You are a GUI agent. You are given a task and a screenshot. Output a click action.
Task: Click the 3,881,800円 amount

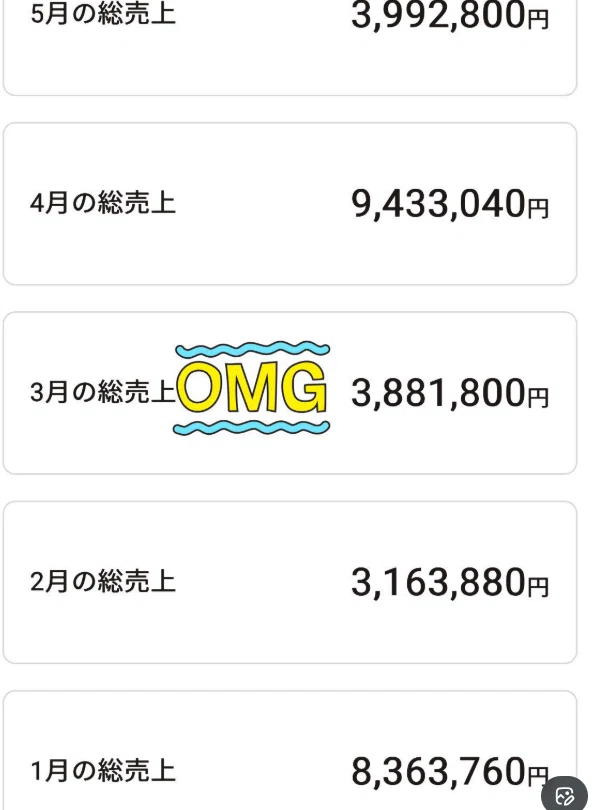coord(450,393)
